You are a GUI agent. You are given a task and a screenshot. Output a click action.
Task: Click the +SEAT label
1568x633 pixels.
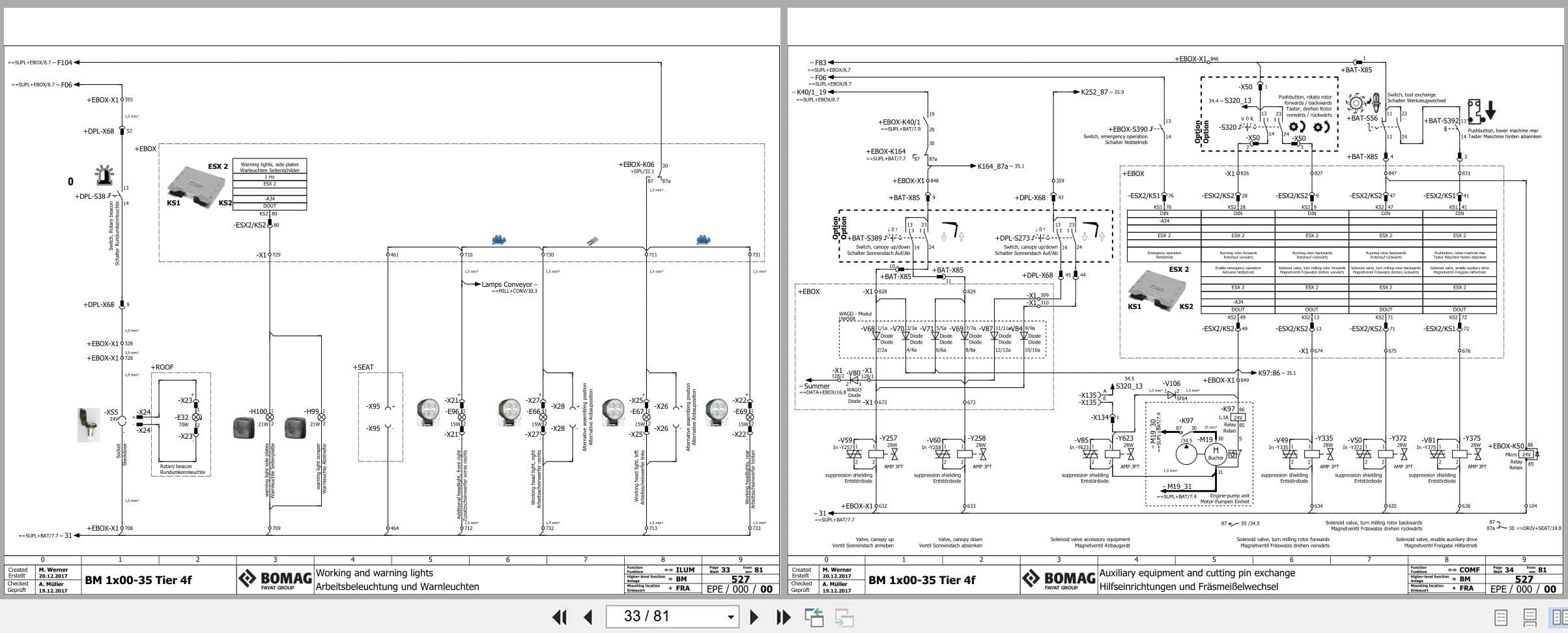click(x=363, y=367)
